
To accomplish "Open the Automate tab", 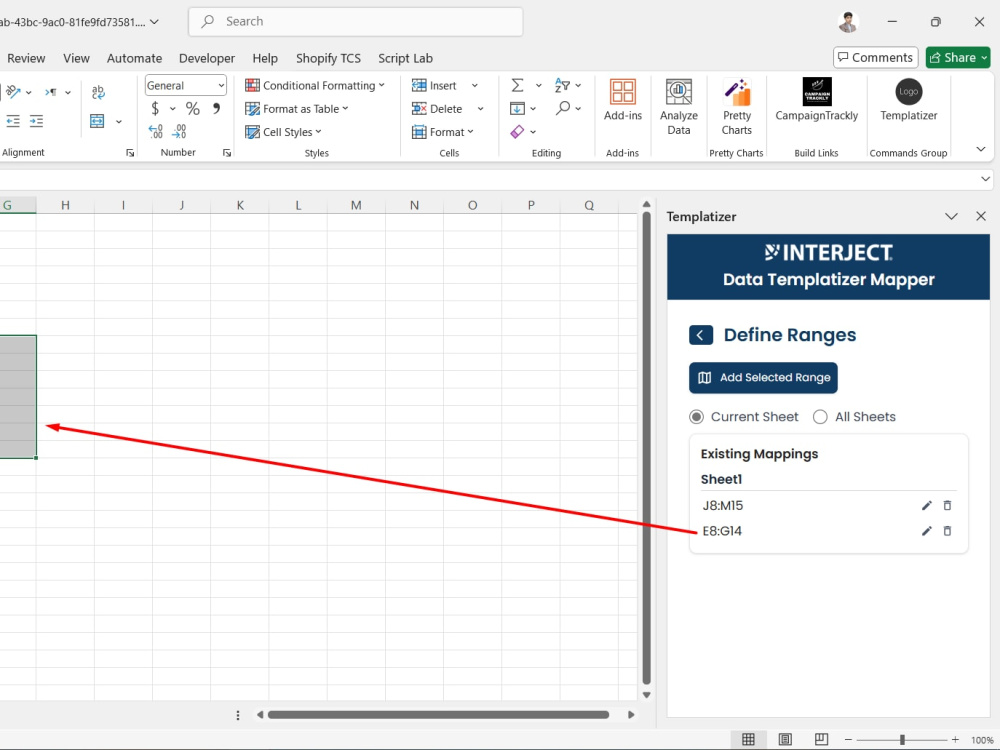I will pyautogui.click(x=135, y=58).
